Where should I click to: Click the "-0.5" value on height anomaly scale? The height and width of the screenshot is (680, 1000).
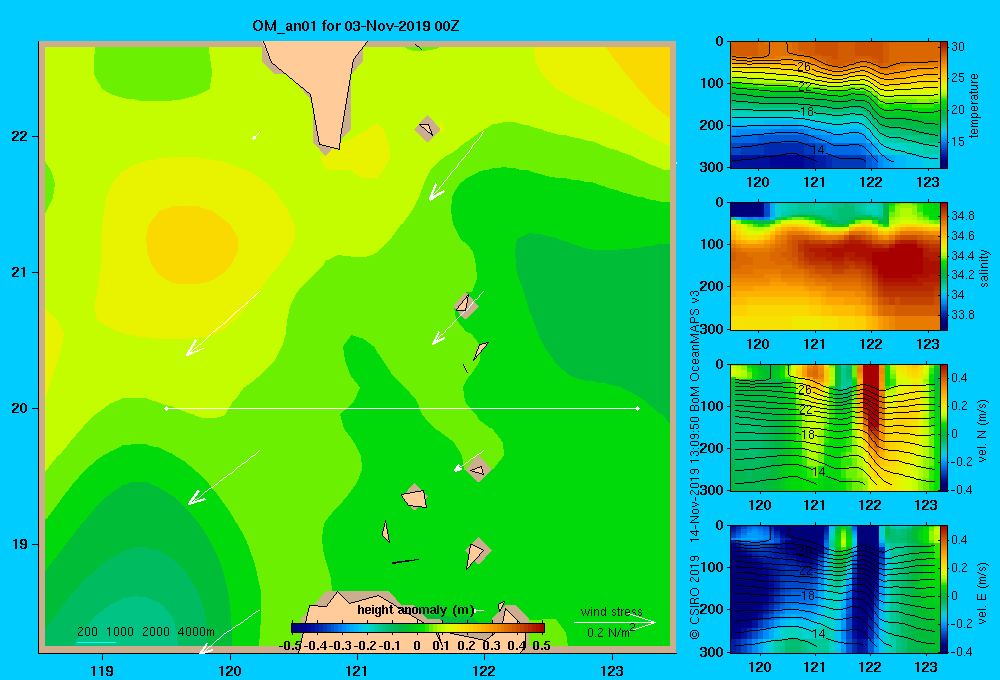pyautogui.click(x=290, y=645)
